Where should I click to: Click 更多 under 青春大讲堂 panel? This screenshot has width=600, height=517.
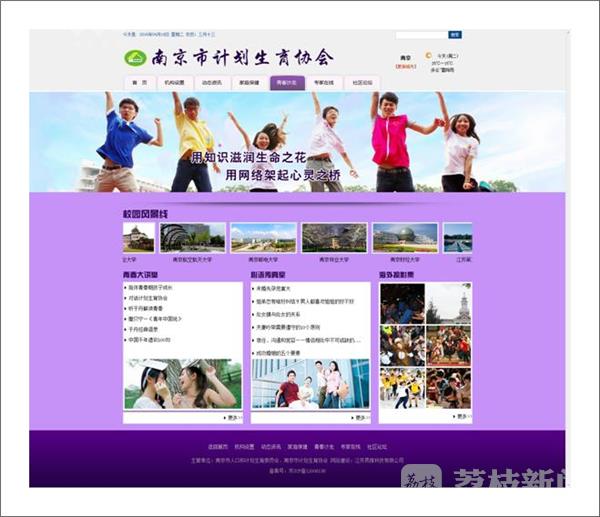(234, 417)
